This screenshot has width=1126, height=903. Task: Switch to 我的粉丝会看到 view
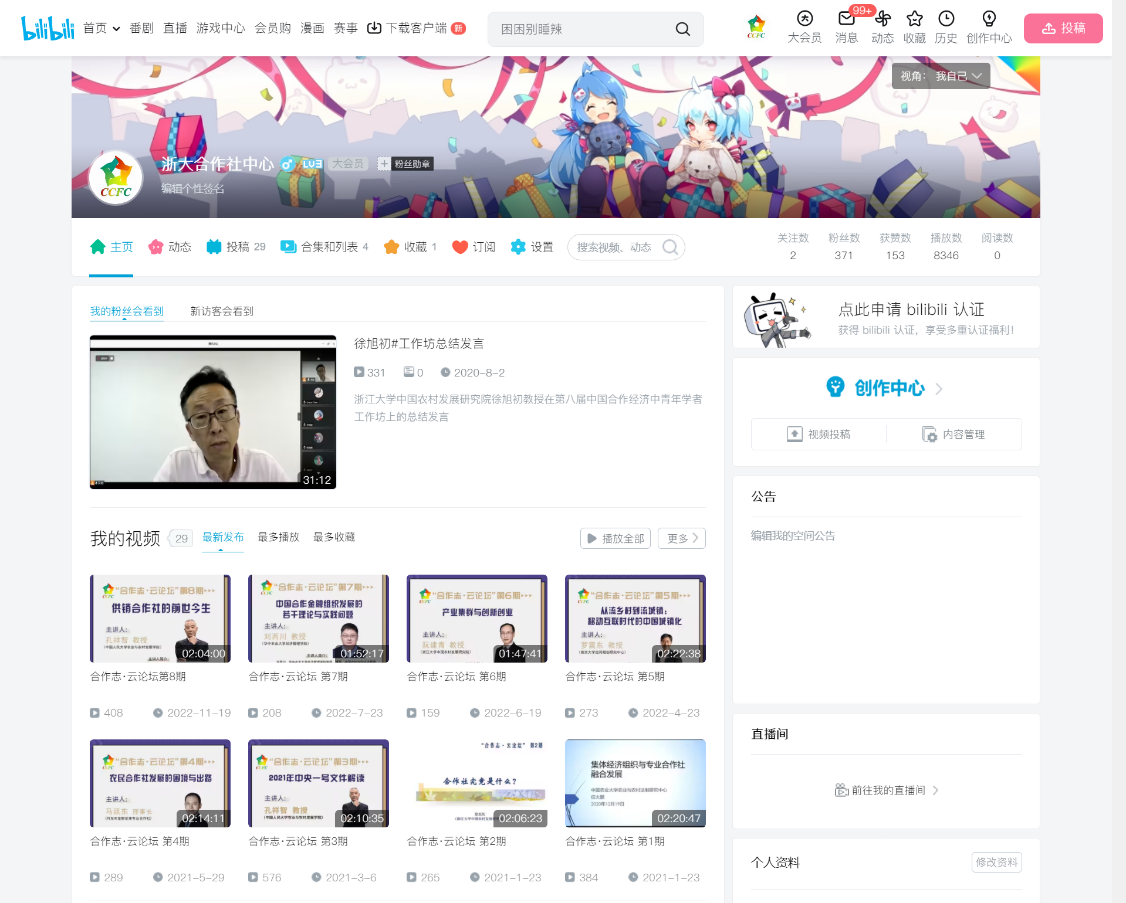(x=126, y=311)
